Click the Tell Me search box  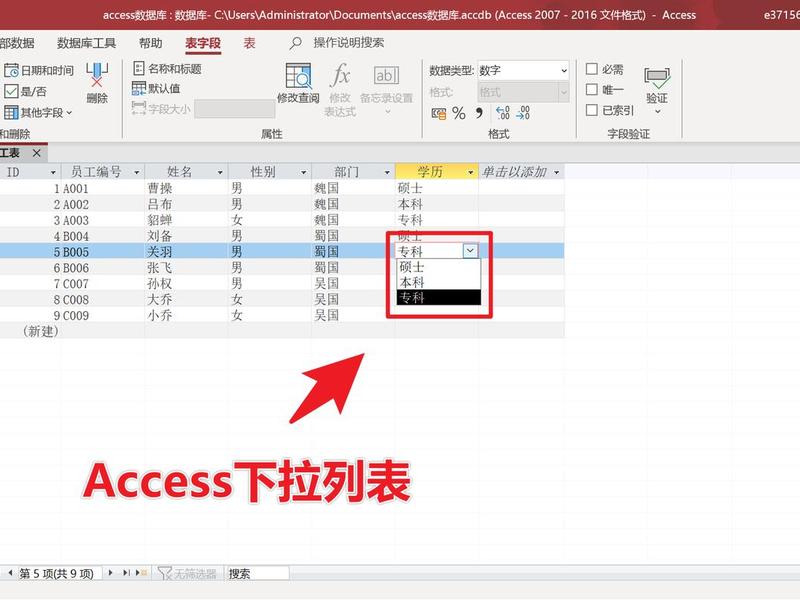pyautogui.click(x=348, y=43)
